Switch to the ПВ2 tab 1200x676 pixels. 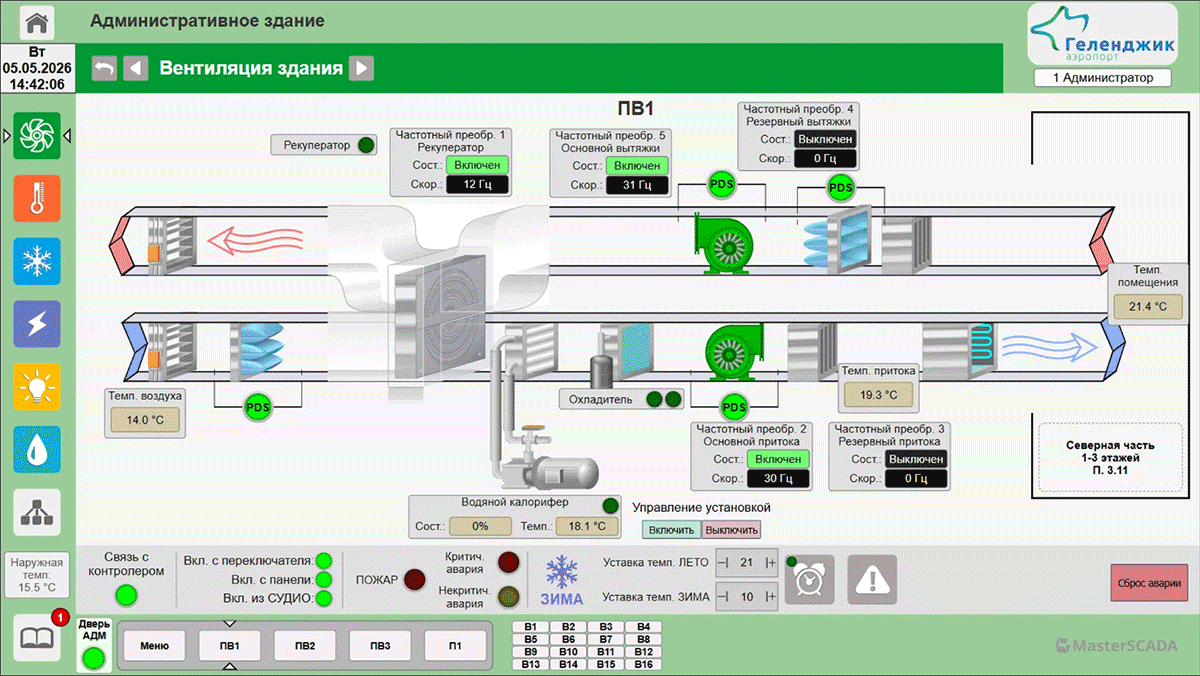(305, 646)
